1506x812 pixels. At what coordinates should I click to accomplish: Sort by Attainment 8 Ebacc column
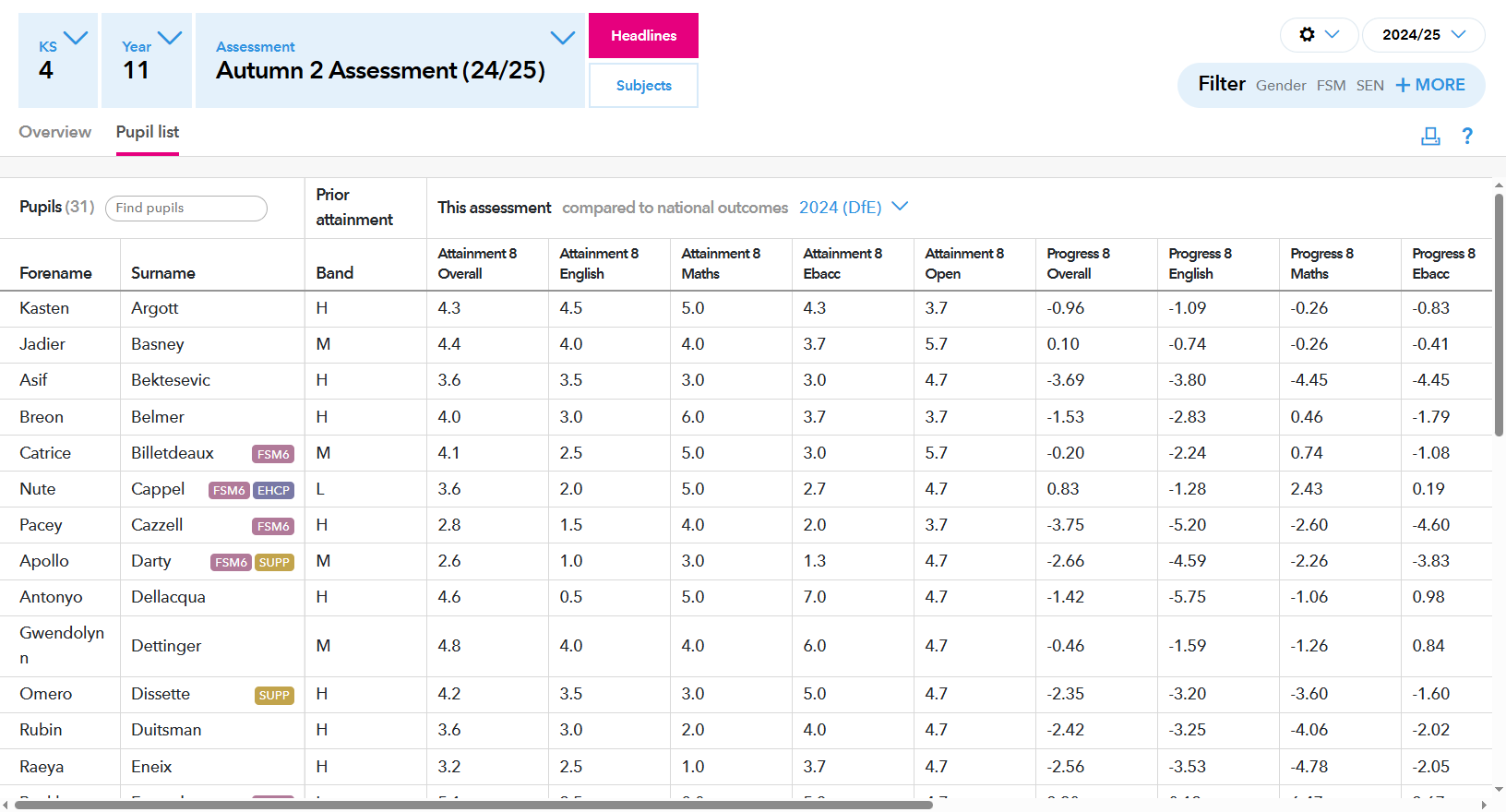point(843,264)
